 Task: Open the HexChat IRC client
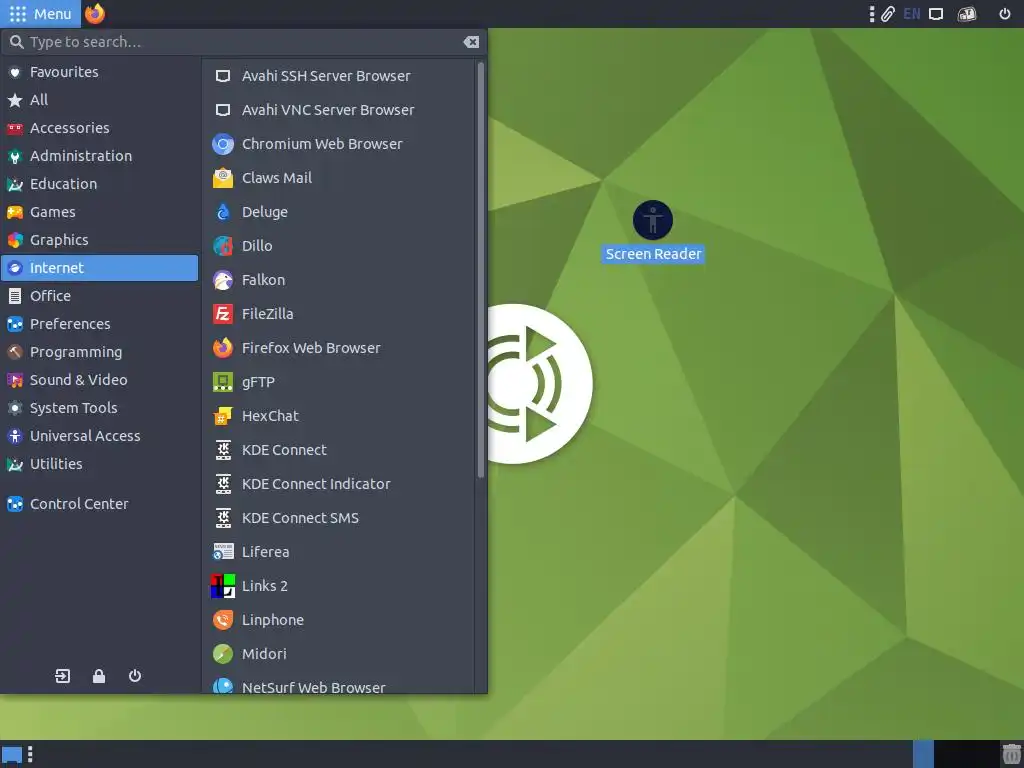click(x=338, y=415)
